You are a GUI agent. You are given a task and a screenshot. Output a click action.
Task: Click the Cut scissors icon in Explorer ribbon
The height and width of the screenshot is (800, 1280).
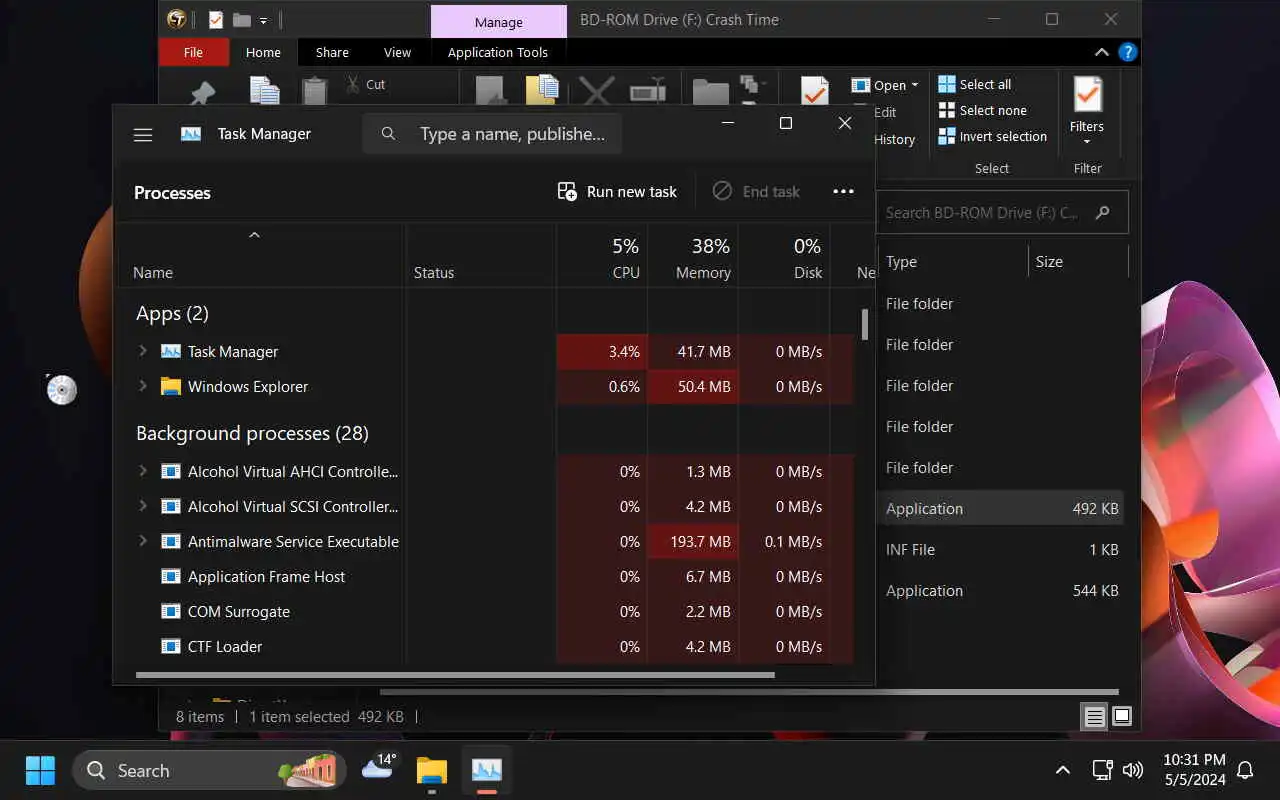[353, 84]
